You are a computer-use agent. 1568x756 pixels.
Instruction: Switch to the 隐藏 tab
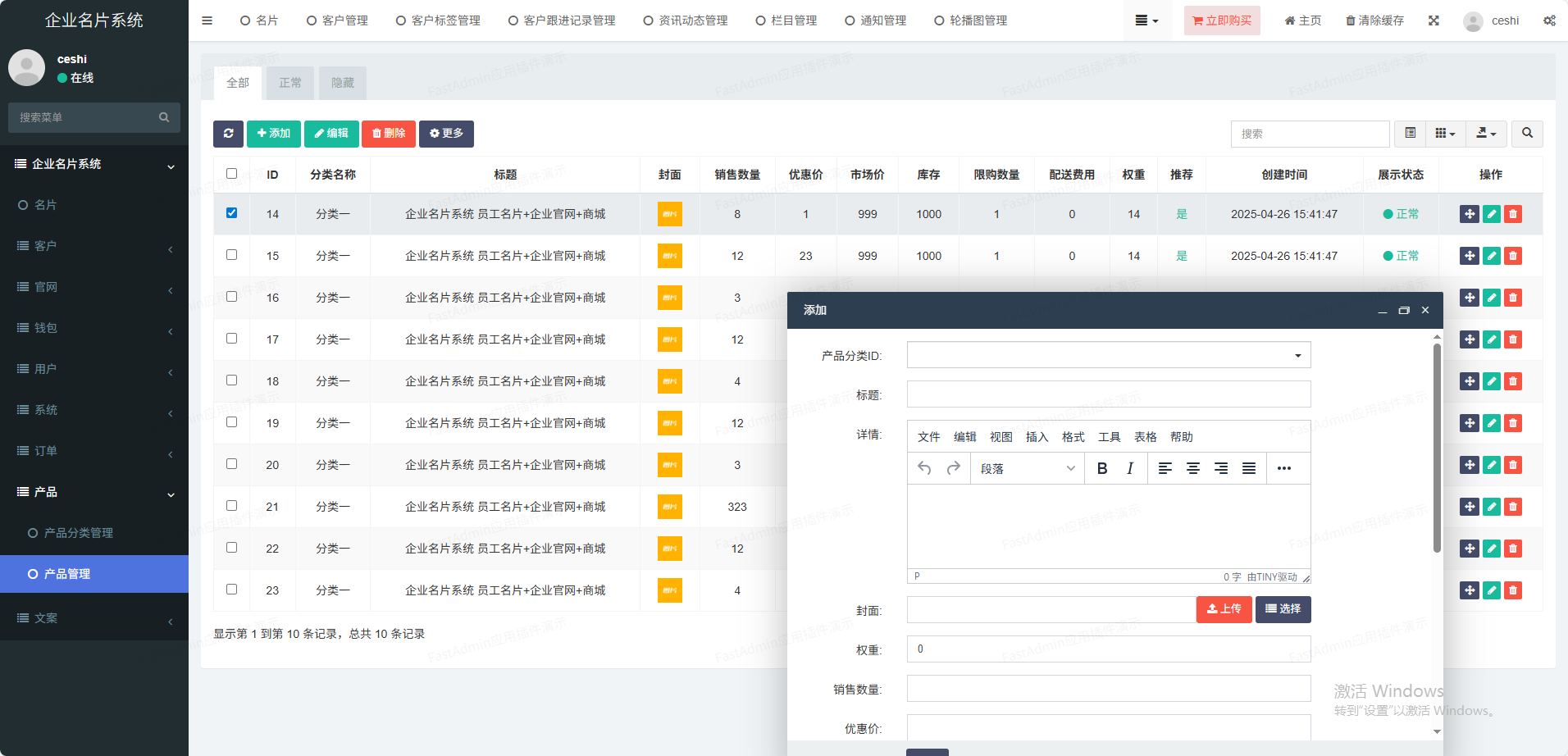point(342,83)
